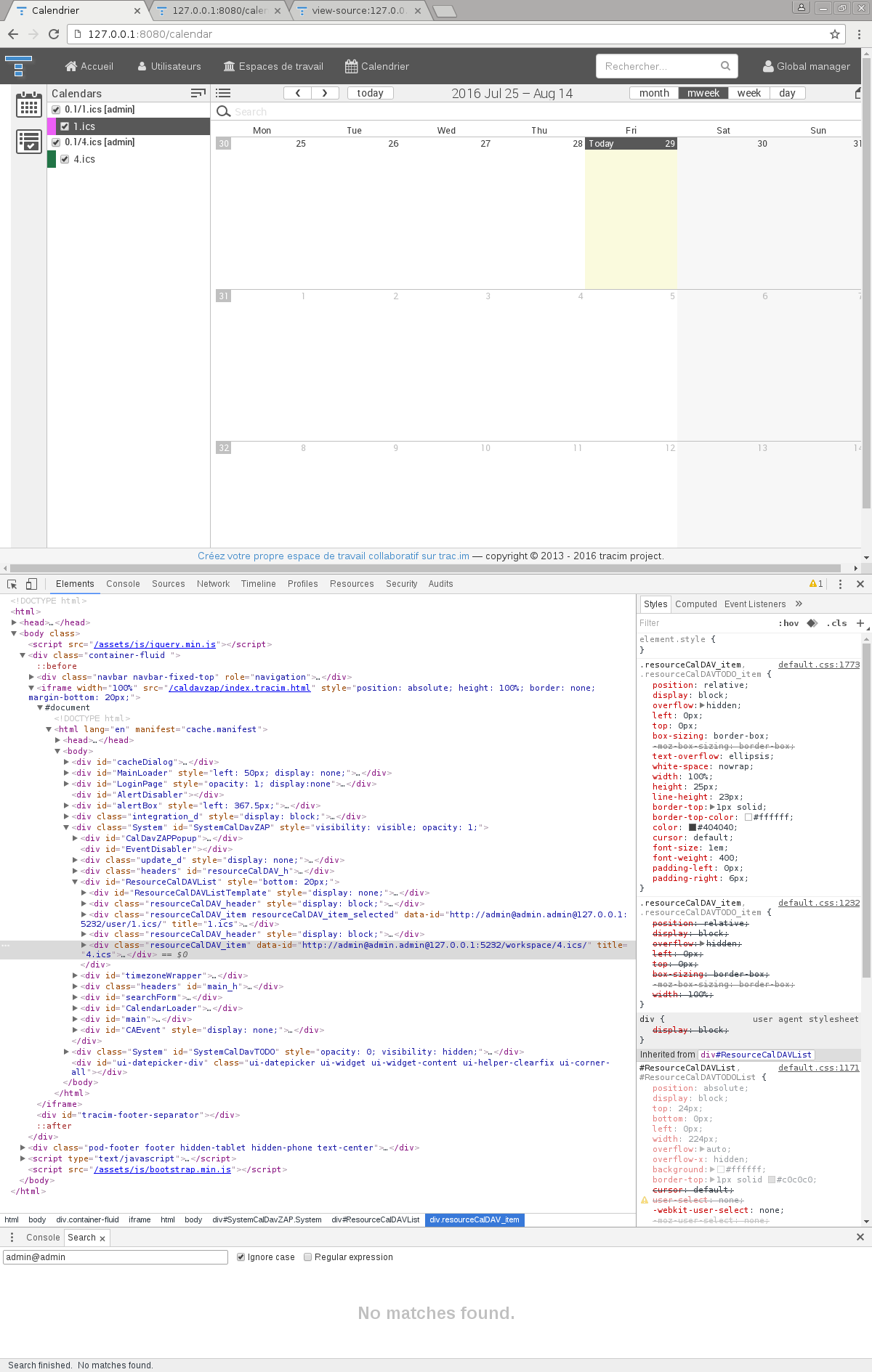Click the admin@admin search input field
The width and height of the screenshot is (872, 1372).
(116, 1257)
